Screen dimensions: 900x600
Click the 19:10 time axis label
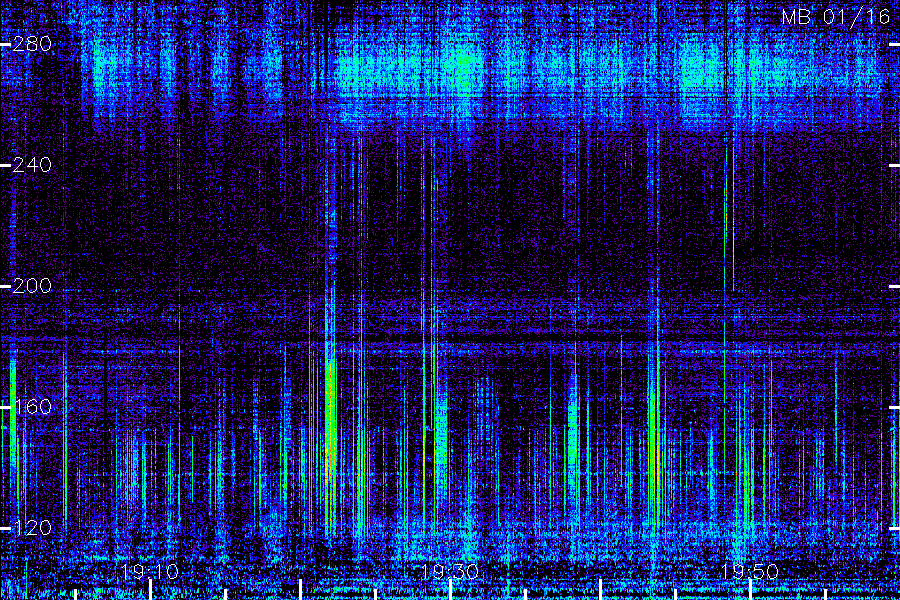[150, 572]
